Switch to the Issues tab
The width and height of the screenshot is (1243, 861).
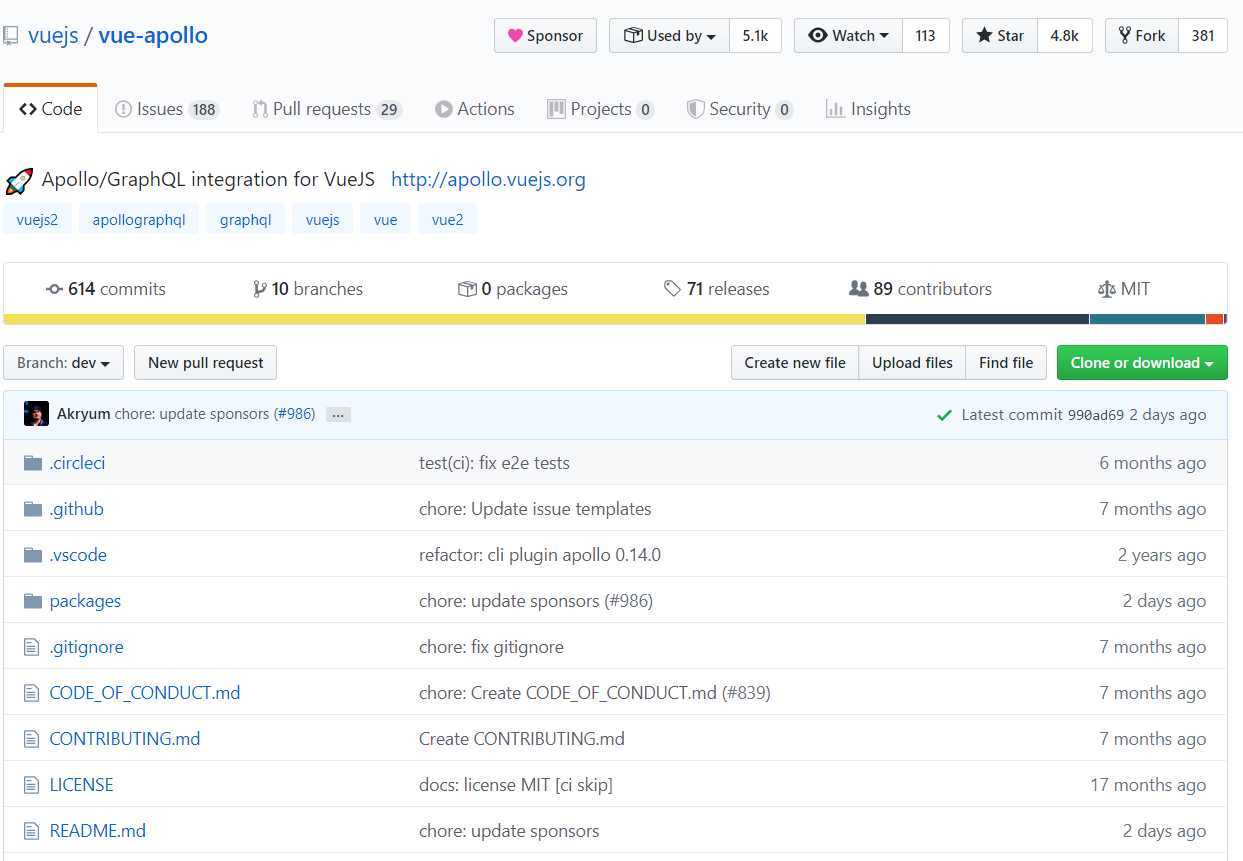click(167, 109)
